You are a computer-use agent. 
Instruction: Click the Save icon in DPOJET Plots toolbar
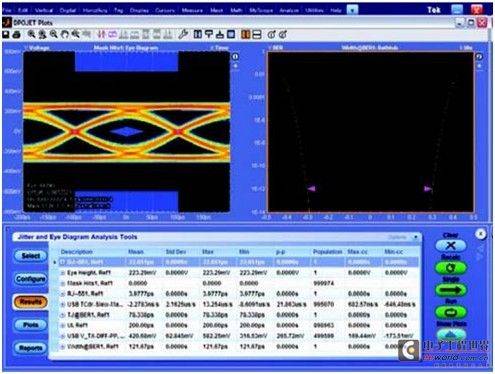pyautogui.click(x=6, y=34)
